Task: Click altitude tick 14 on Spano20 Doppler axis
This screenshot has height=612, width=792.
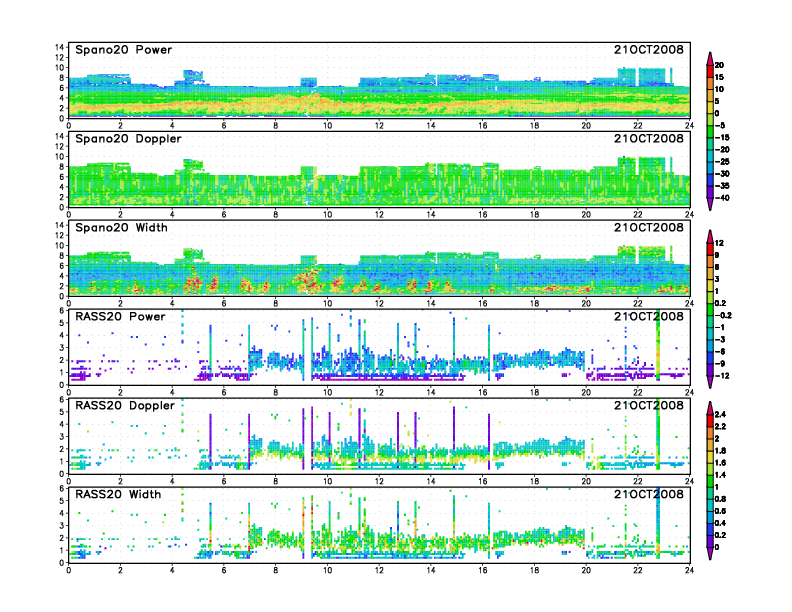Action: tap(59, 136)
